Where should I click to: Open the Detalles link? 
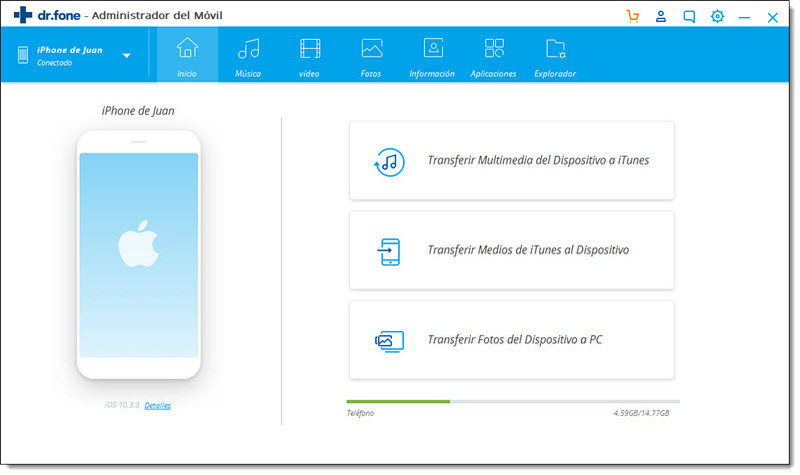click(x=158, y=406)
